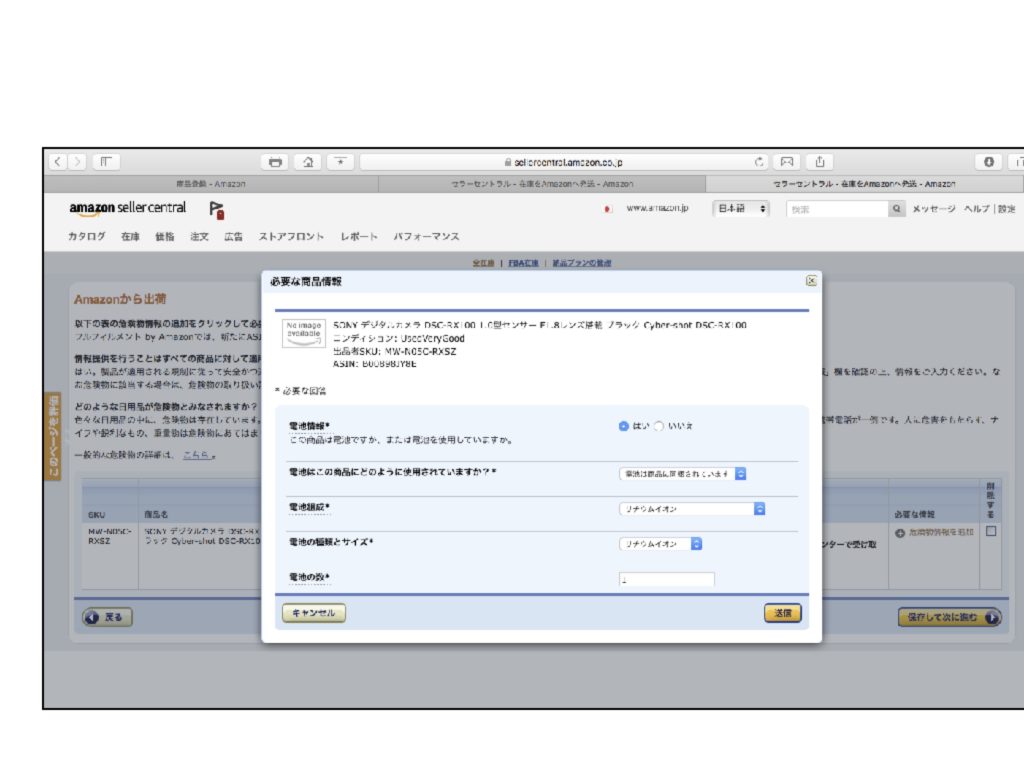Click the Amazonから出荷 heading
Viewport: 1024px width, 768px height.
(x=120, y=299)
